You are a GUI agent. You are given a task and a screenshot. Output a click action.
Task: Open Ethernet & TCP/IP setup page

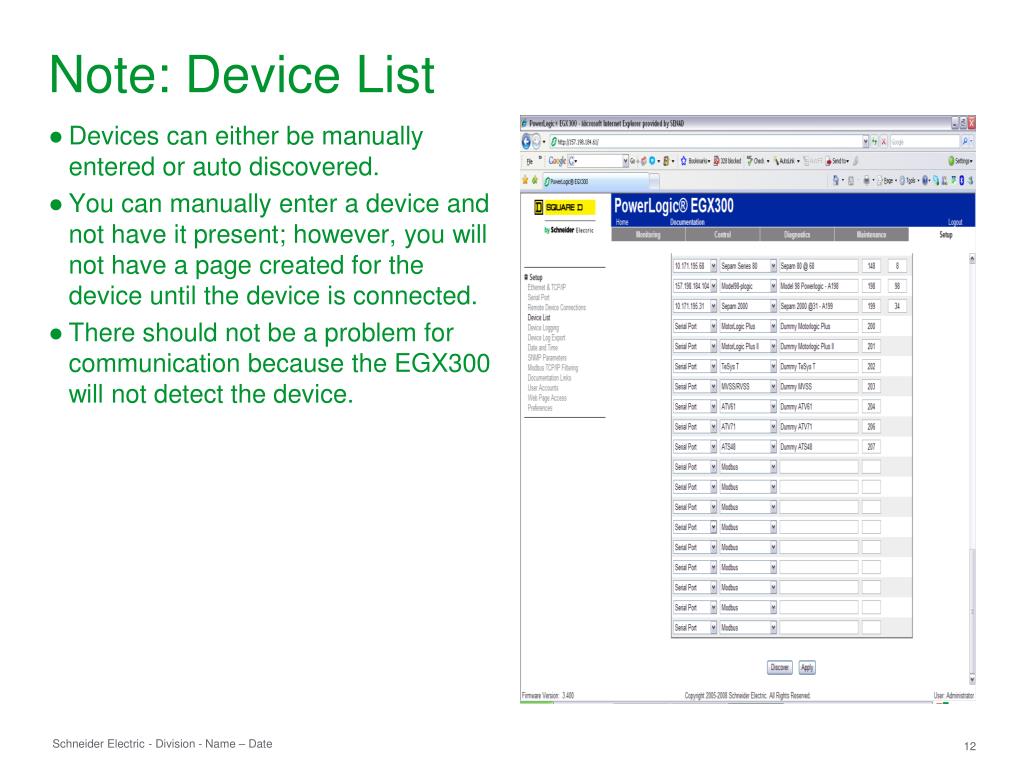[x=547, y=287]
